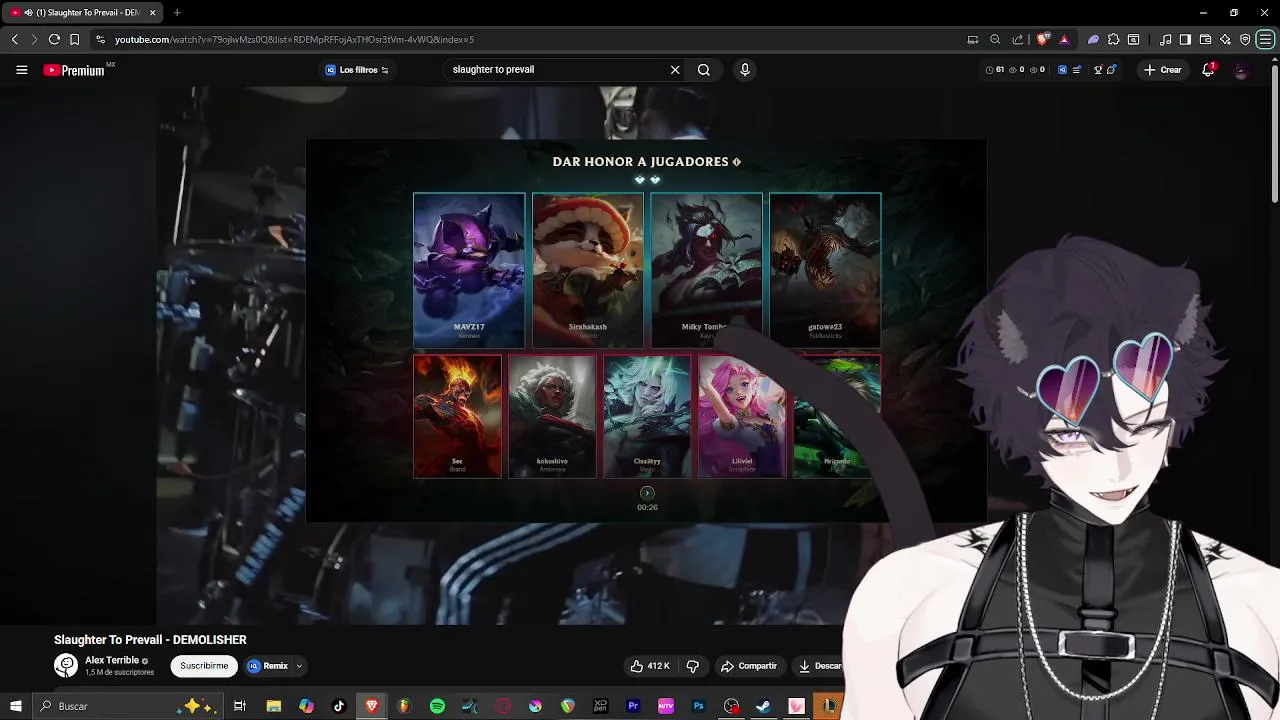This screenshot has width=1280, height=720.
Task: Open the Alex Terrible channel name link
Action: point(112,660)
